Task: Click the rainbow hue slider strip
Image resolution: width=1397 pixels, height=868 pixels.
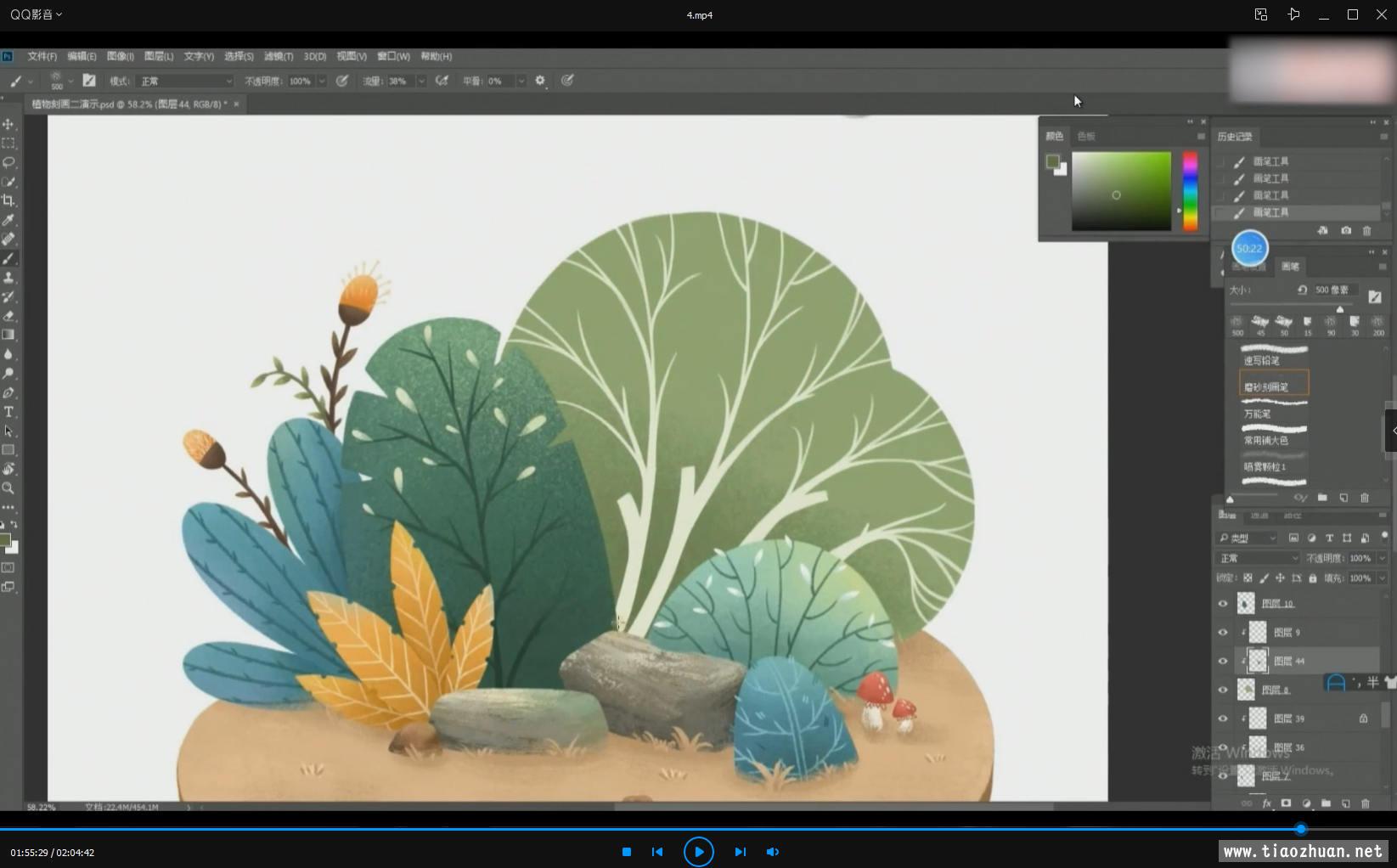Action: coord(1190,191)
